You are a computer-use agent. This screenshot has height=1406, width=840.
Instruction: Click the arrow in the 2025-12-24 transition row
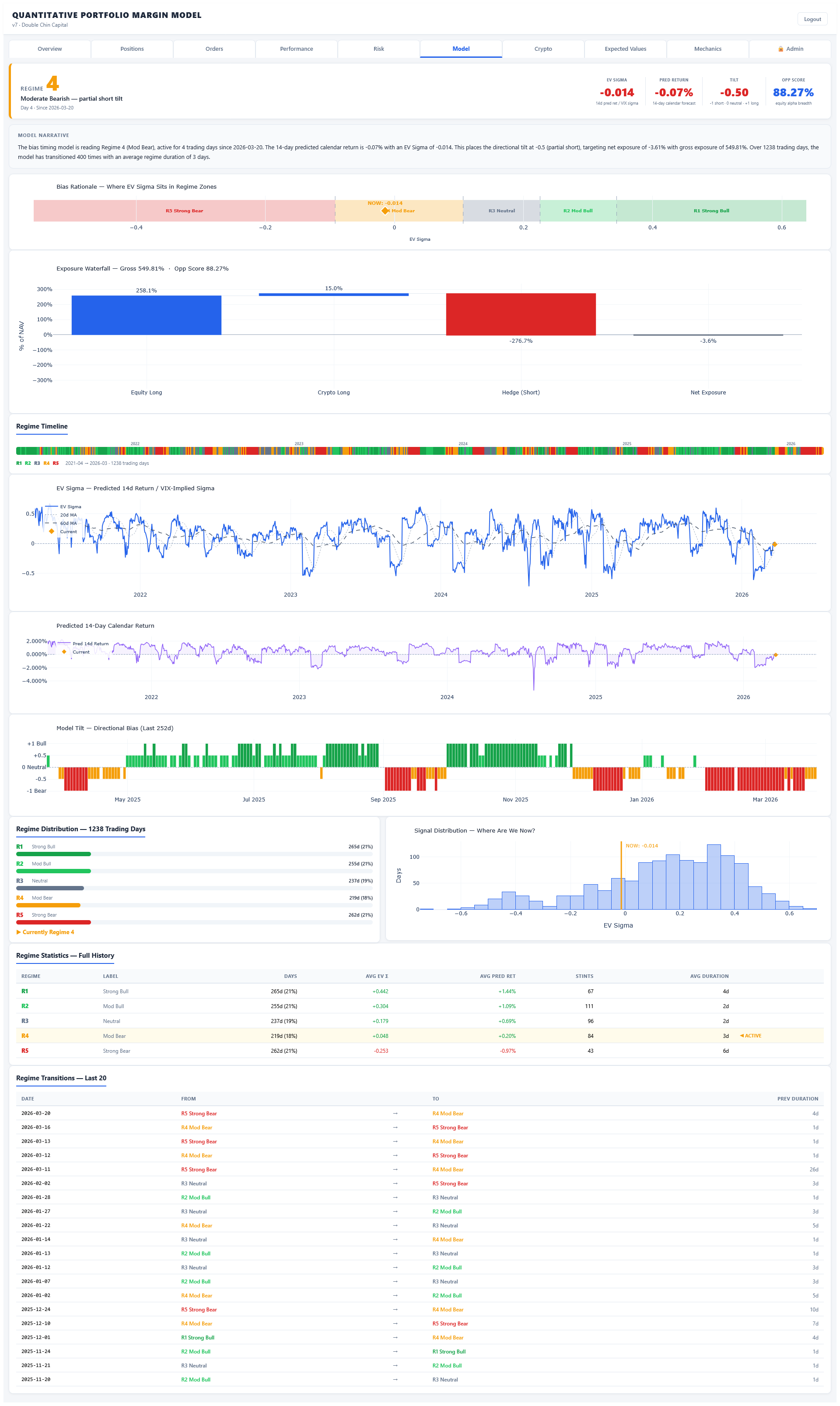395,1309
